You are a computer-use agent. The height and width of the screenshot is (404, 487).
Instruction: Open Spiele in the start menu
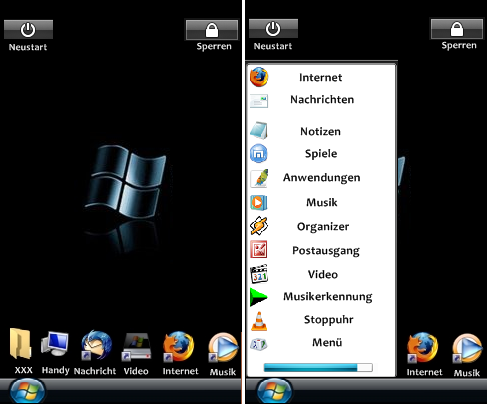(321, 153)
